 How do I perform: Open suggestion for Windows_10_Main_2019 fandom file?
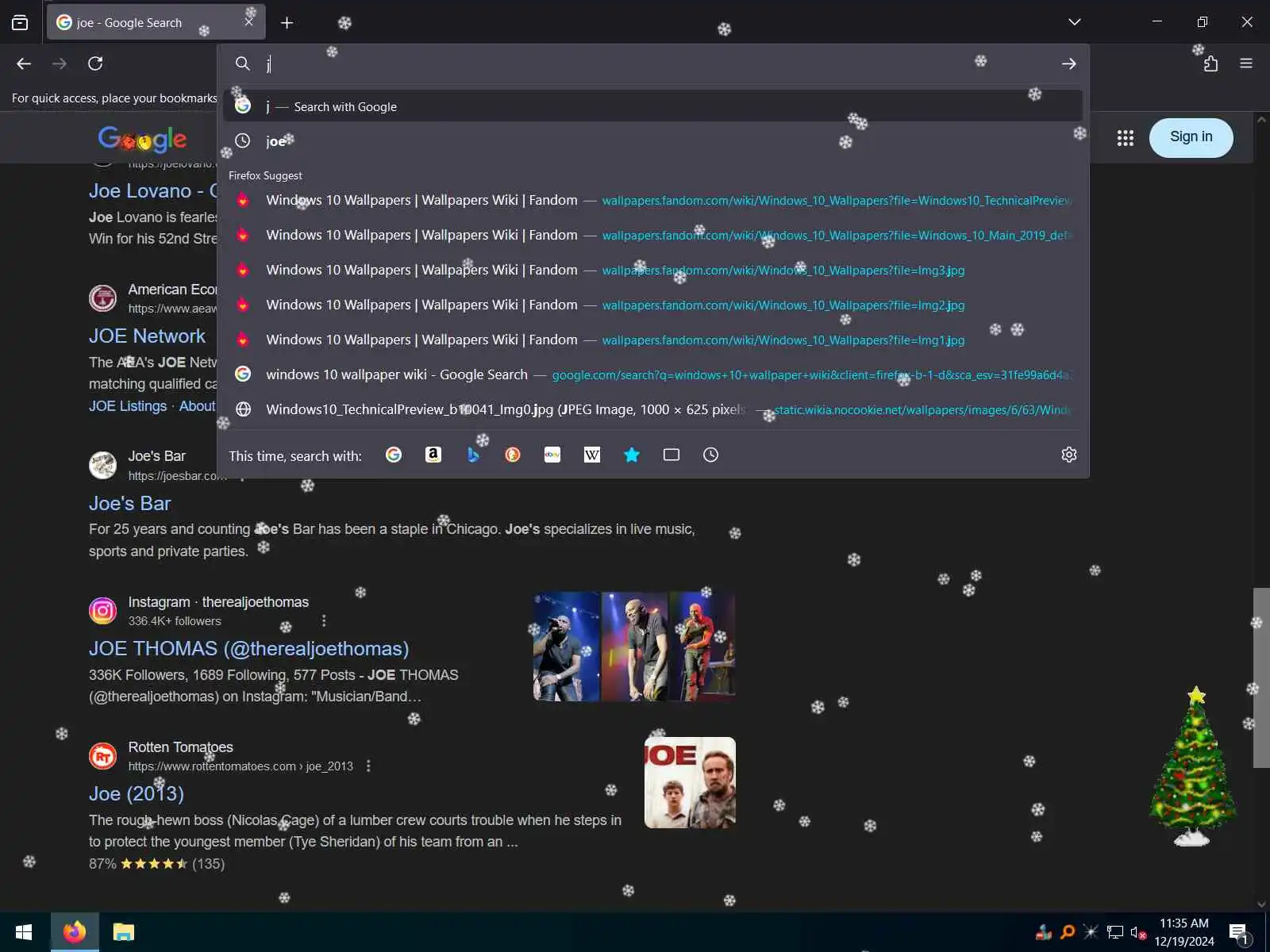(x=652, y=235)
